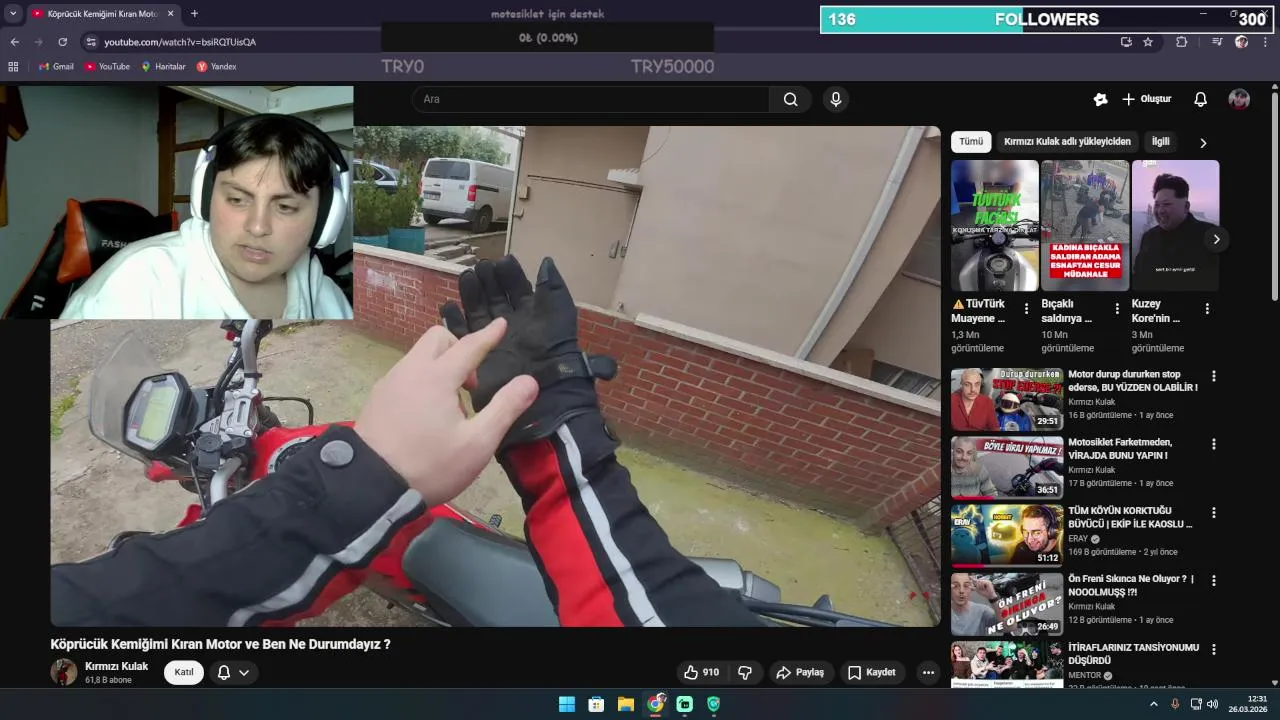Viewport: 1280px width, 720px height.
Task: Click the Ara search input field
Action: click(x=590, y=99)
